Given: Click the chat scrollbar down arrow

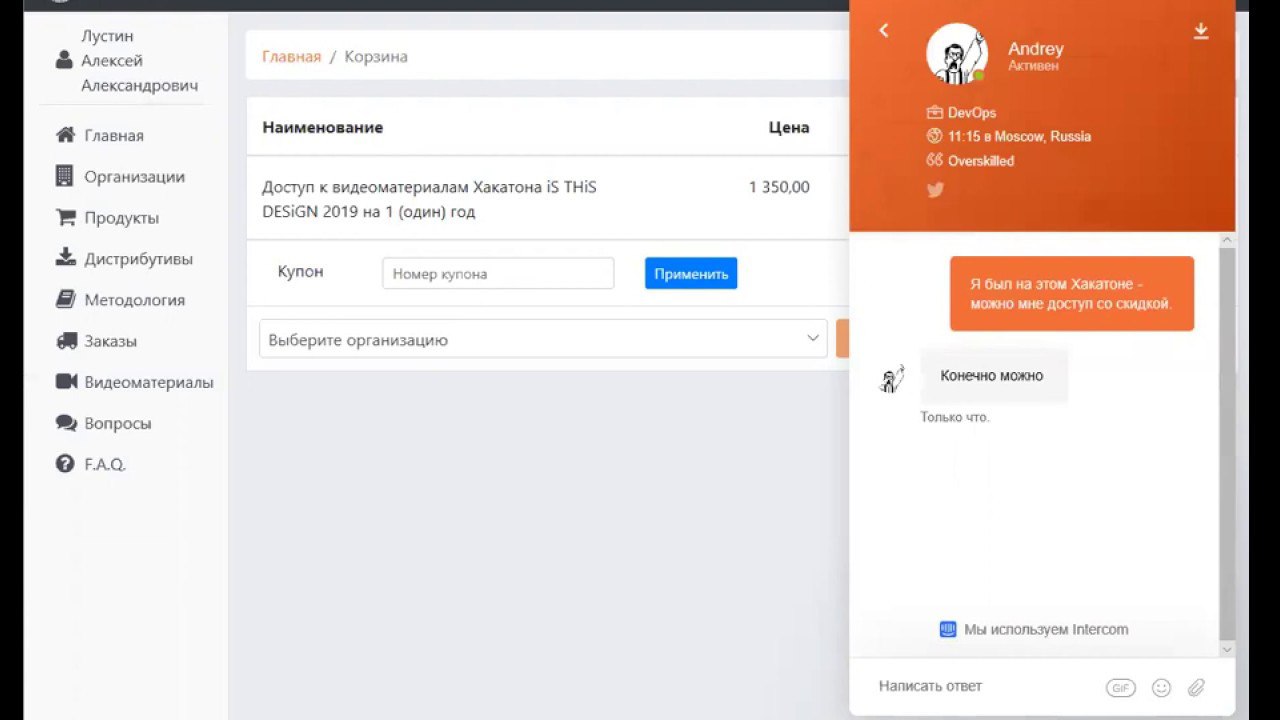Looking at the screenshot, I should (x=1228, y=649).
